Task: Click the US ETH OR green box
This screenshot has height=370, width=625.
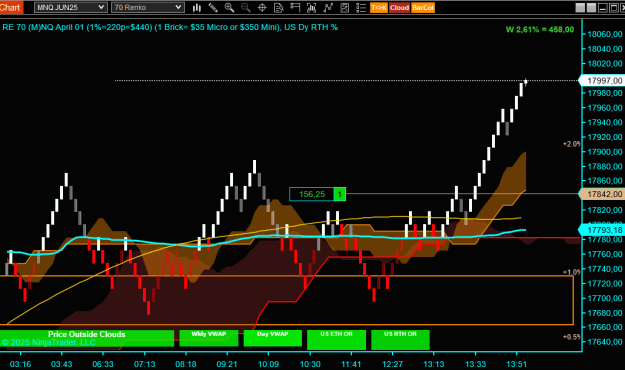Action: click(336, 340)
